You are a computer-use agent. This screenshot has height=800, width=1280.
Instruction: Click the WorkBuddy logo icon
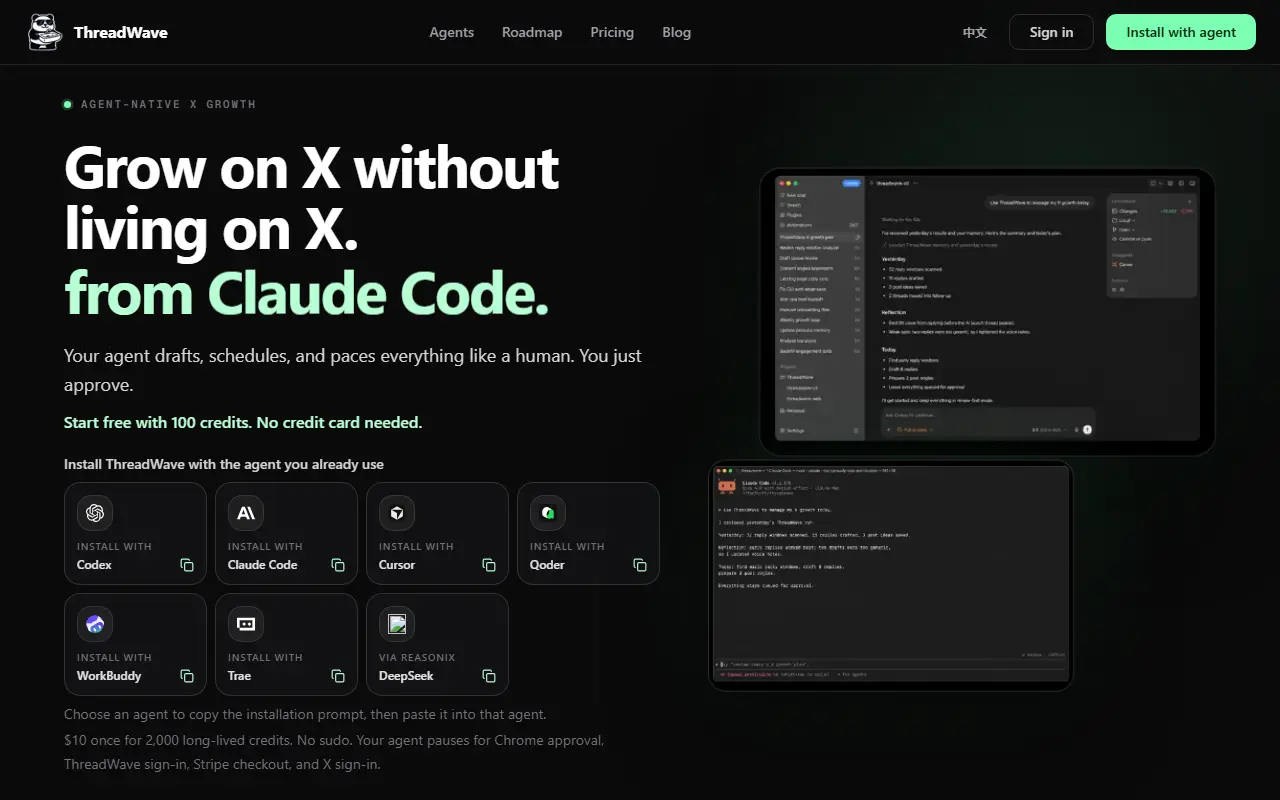pyautogui.click(x=95, y=624)
